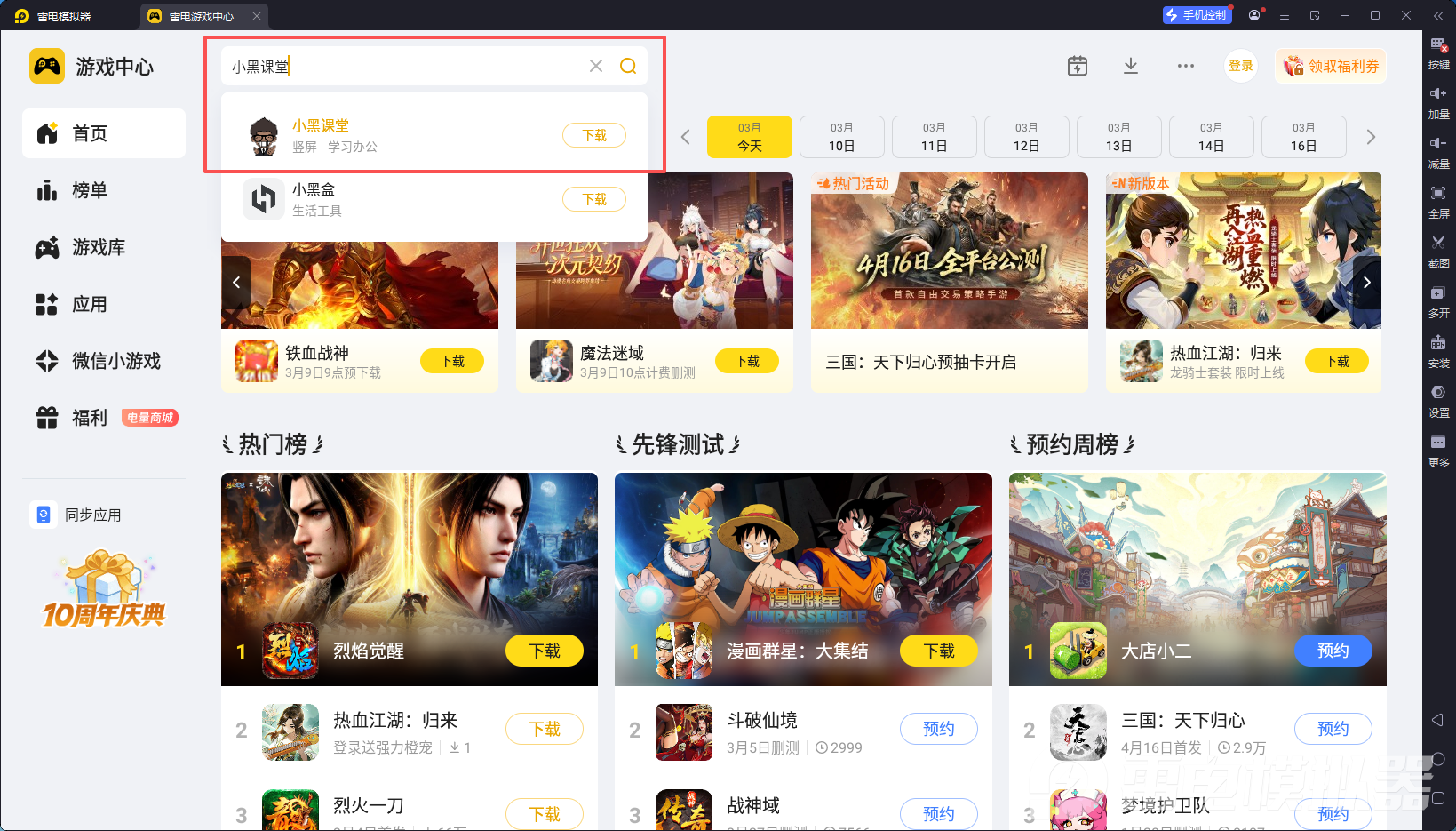1456x831 pixels.
Task: Open the calendar schedule icon
Action: (x=1078, y=66)
